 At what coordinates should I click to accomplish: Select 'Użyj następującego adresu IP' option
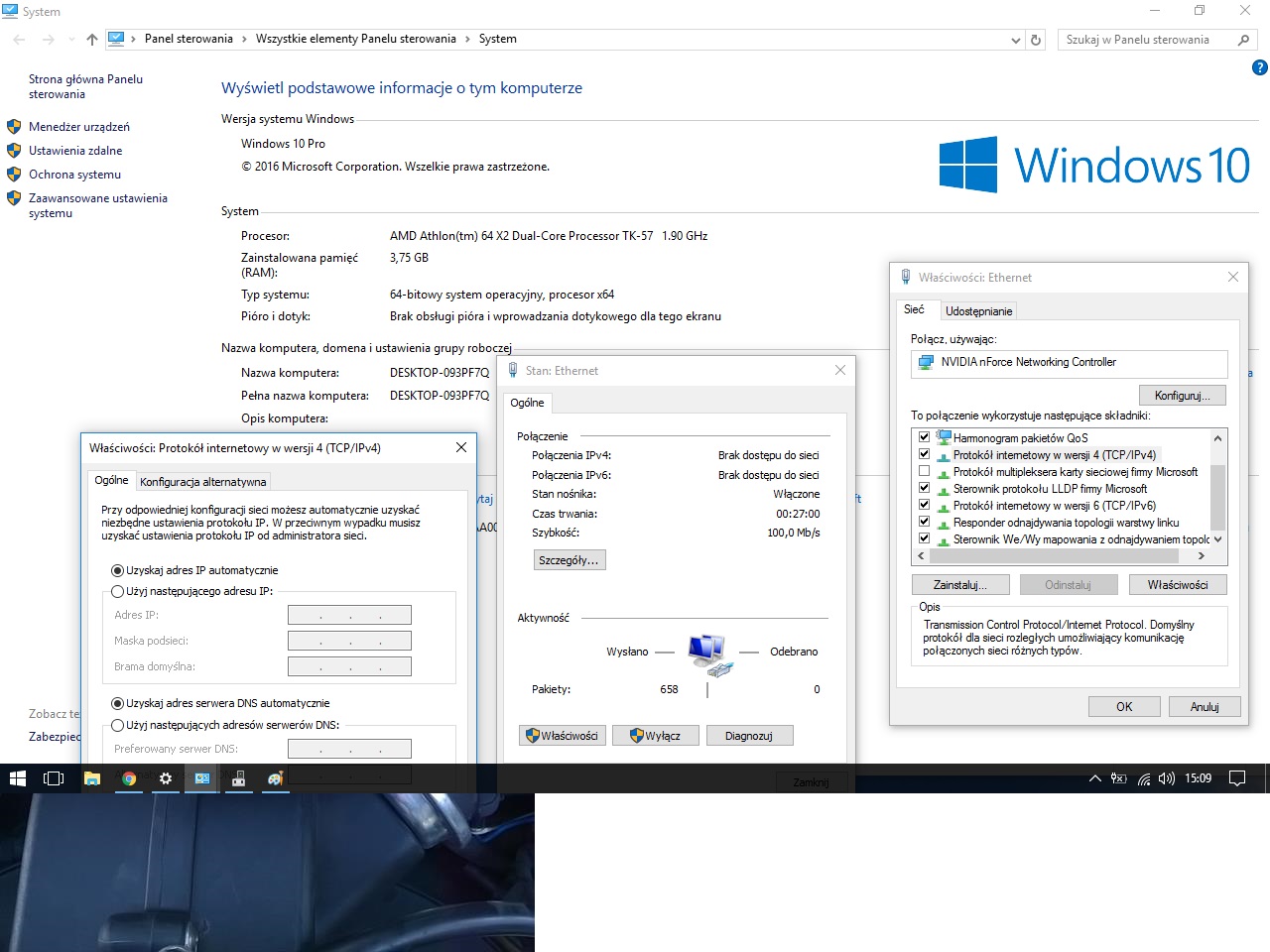coord(118,591)
